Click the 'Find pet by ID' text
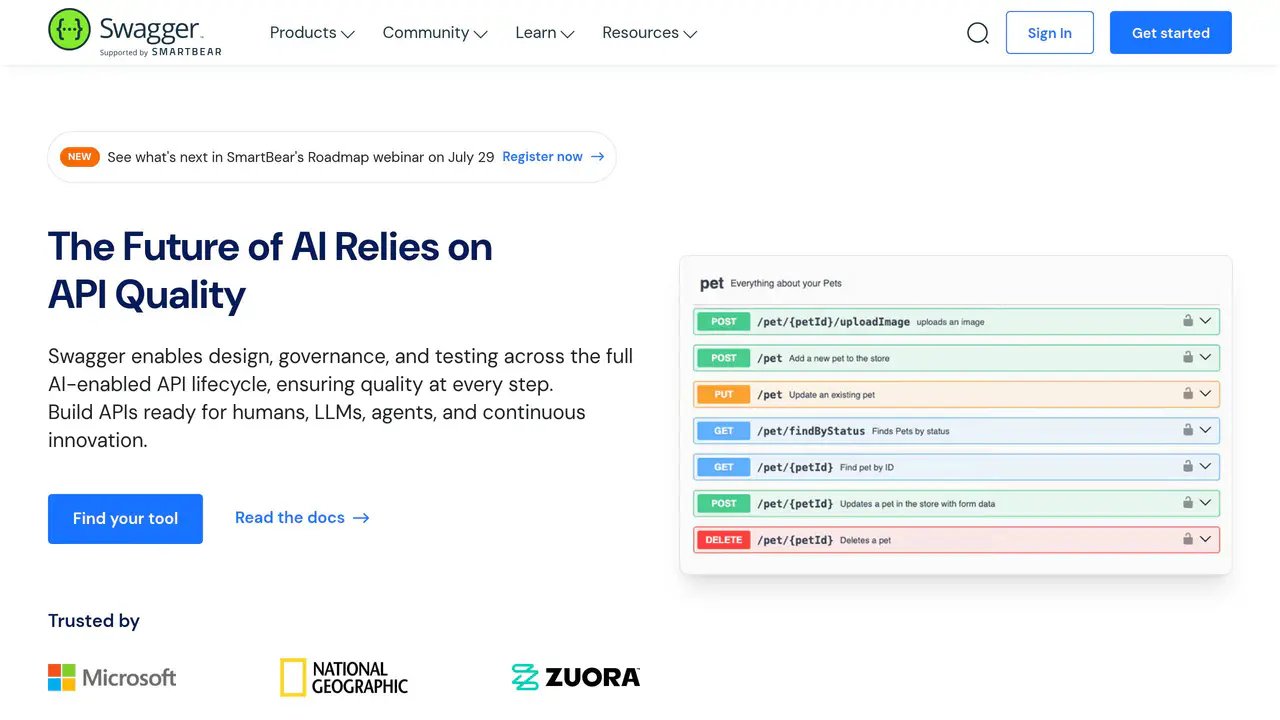The image size is (1280, 720). (867, 467)
